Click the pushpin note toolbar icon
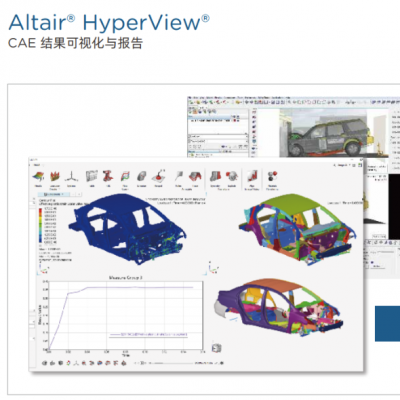This screenshot has width=400, height=400. 179,176
